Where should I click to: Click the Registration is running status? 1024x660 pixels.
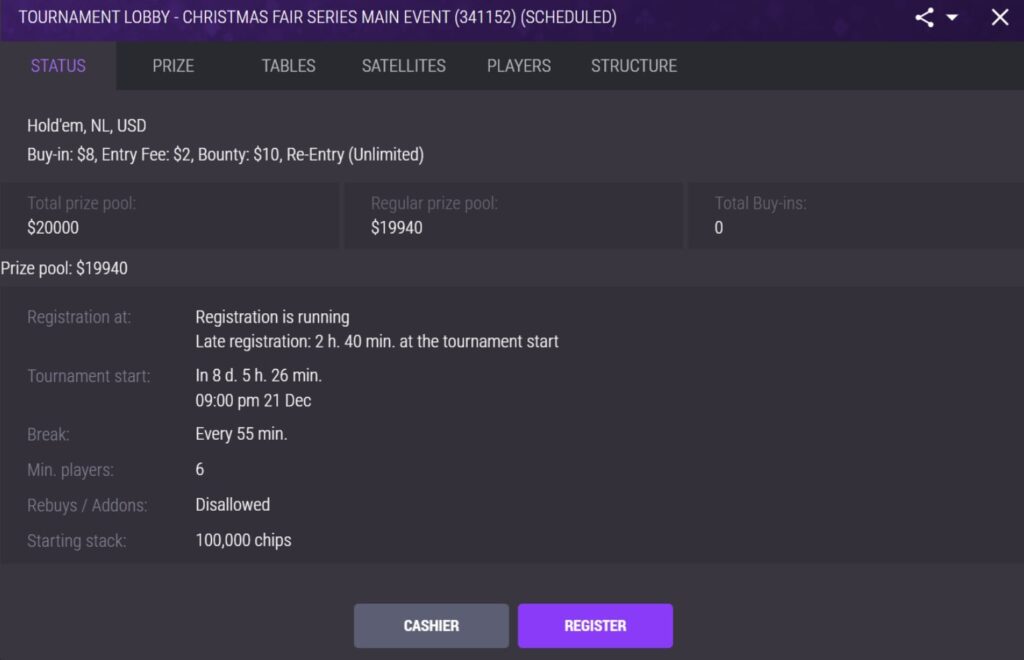pos(272,316)
